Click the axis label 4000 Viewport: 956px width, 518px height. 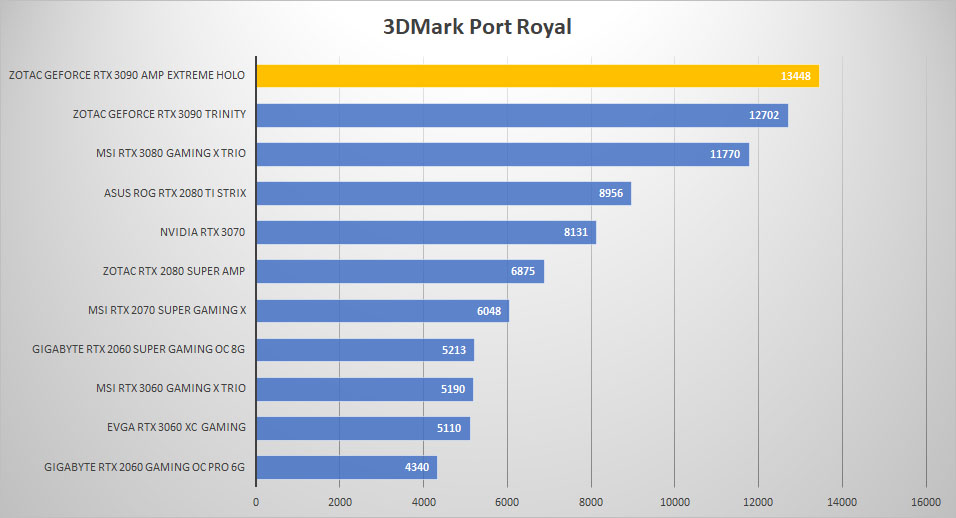point(424,502)
